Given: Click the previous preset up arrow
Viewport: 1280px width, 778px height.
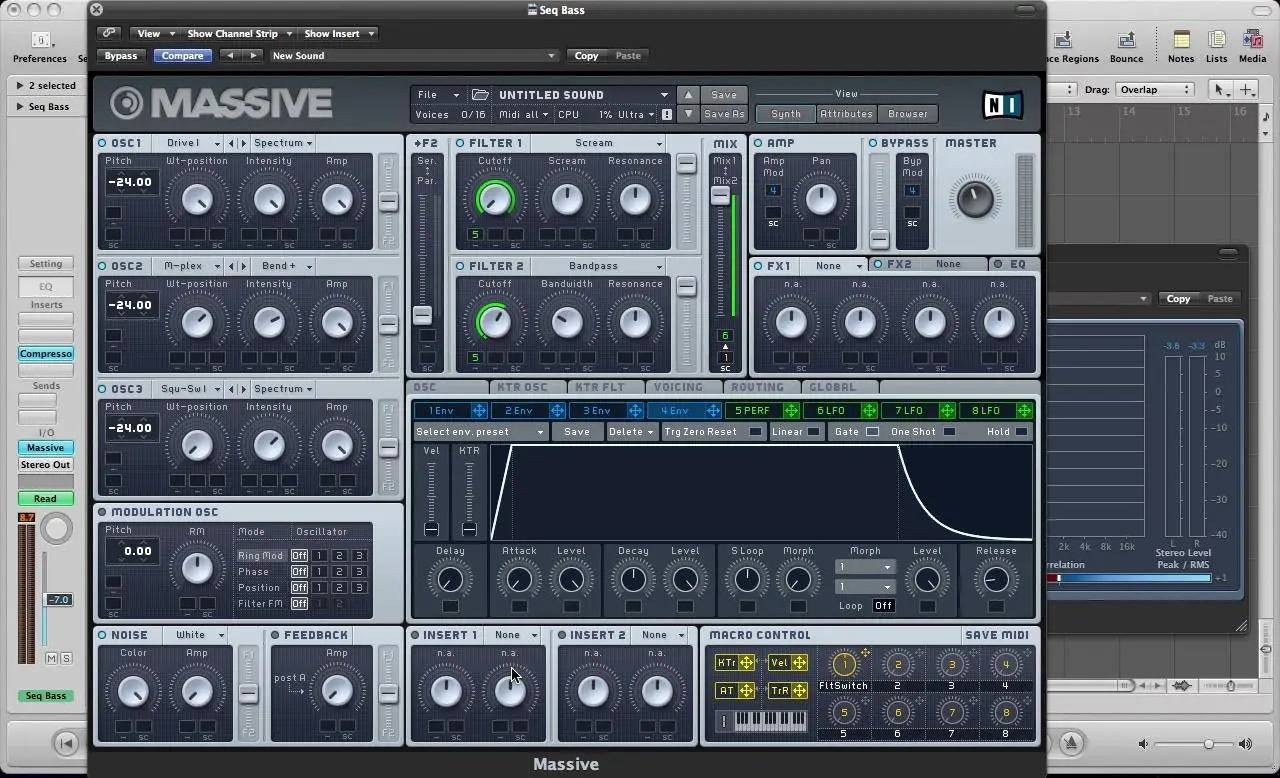Looking at the screenshot, I should (688, 95).
